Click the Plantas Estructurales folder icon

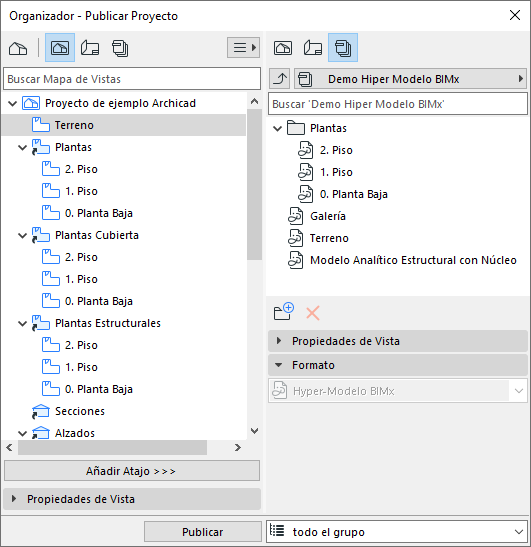[40, 323]
